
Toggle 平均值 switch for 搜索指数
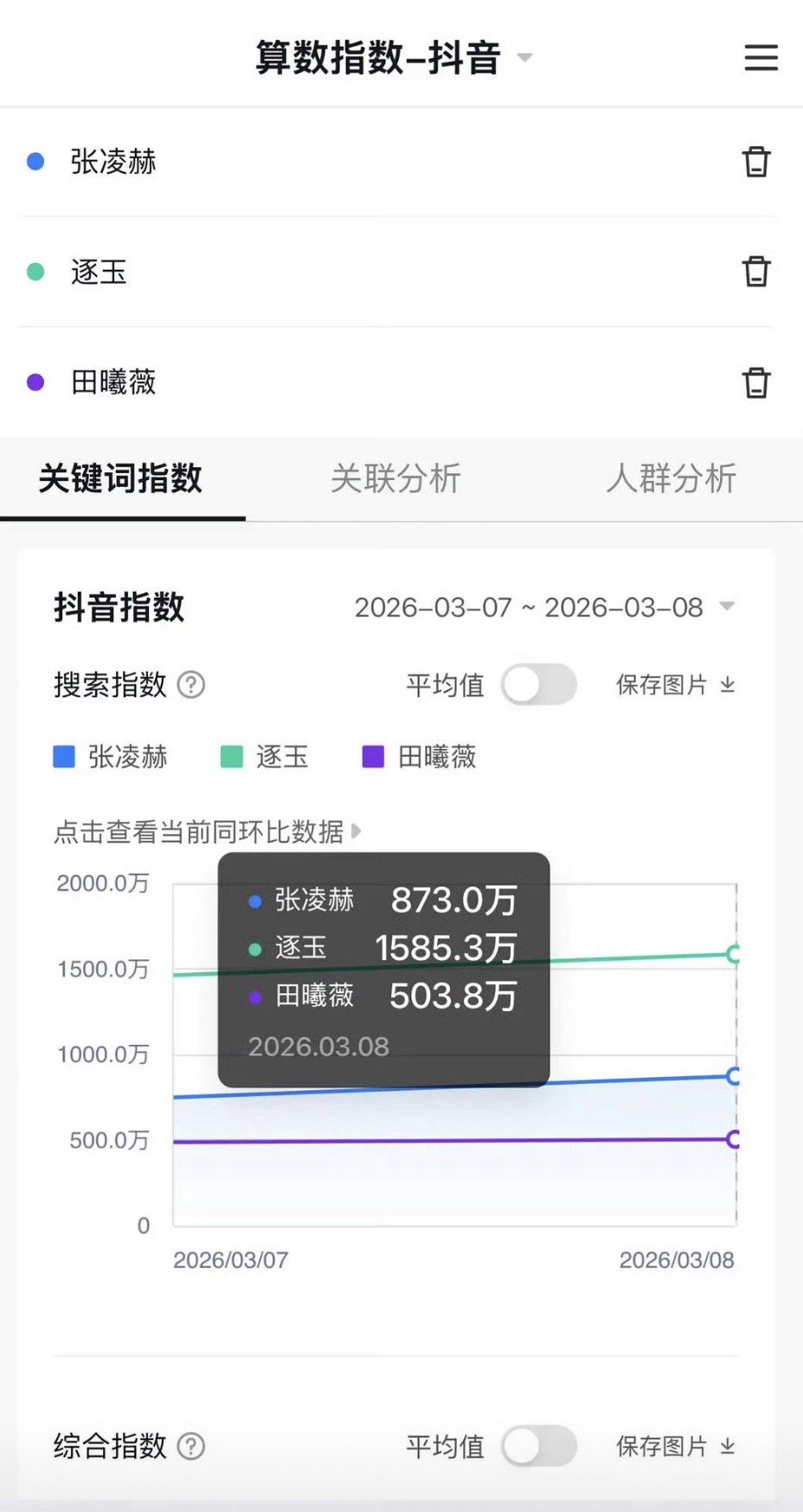(x=540, y=685)
